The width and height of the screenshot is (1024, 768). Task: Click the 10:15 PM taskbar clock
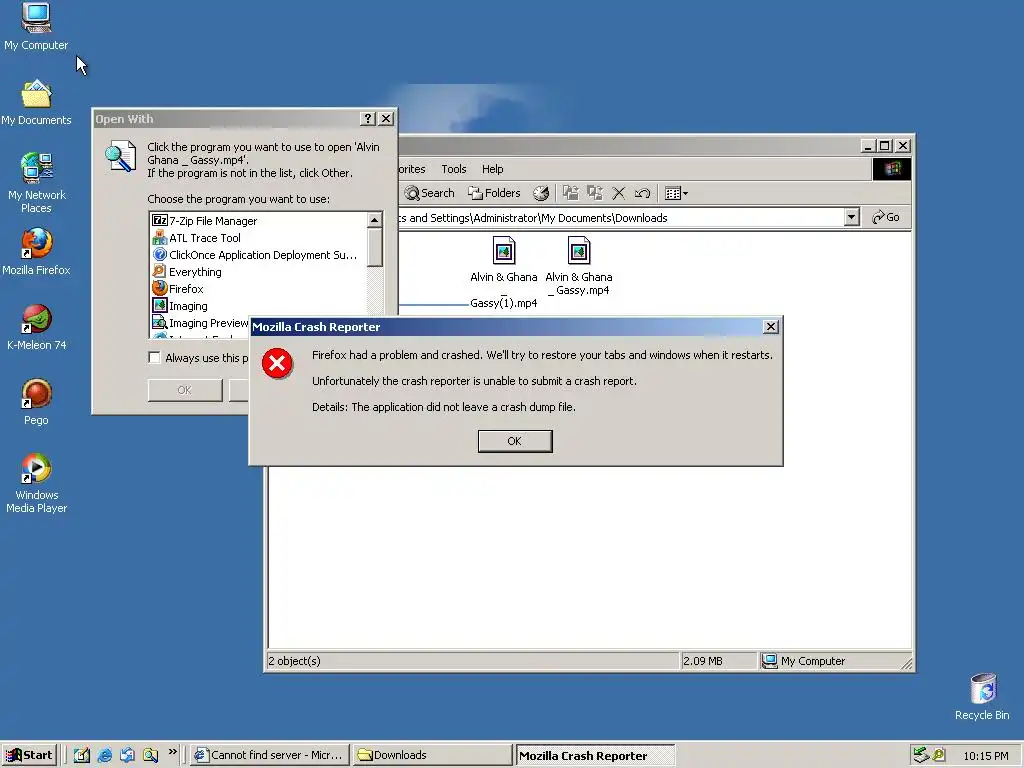click(x=985, y=756)
